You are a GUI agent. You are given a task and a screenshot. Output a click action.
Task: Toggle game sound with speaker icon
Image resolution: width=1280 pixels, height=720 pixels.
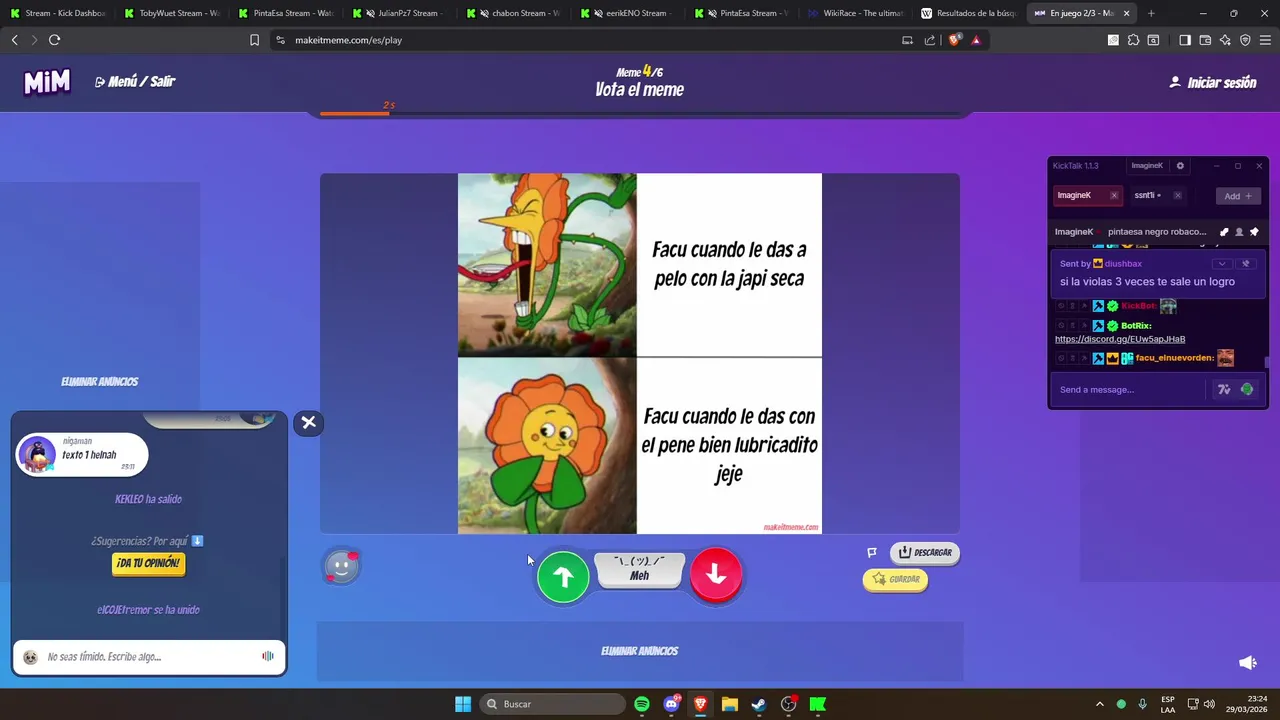point(1247,663)
